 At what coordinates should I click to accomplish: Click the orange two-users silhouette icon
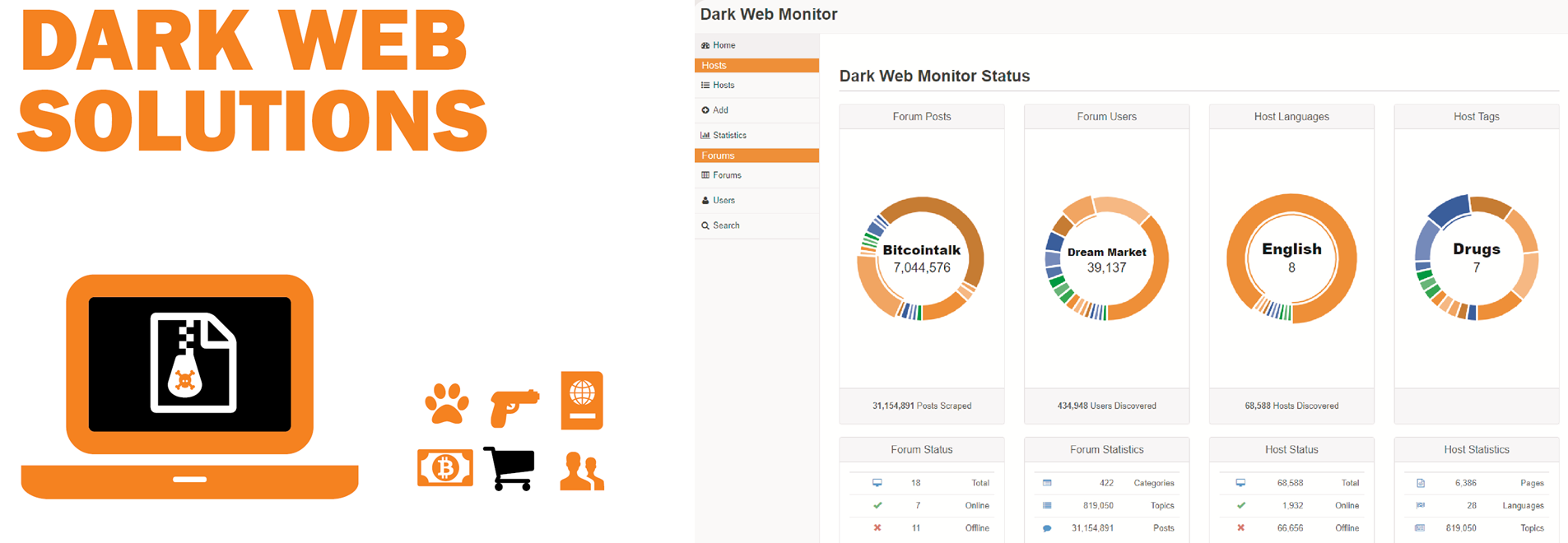pos(582,471)
